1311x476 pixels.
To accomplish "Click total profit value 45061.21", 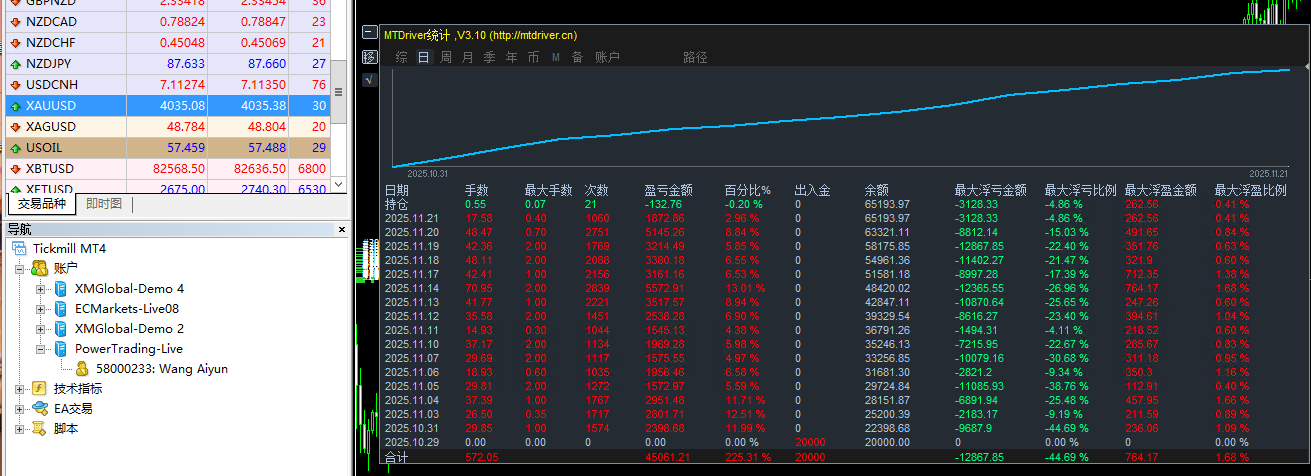I will 667,457.
